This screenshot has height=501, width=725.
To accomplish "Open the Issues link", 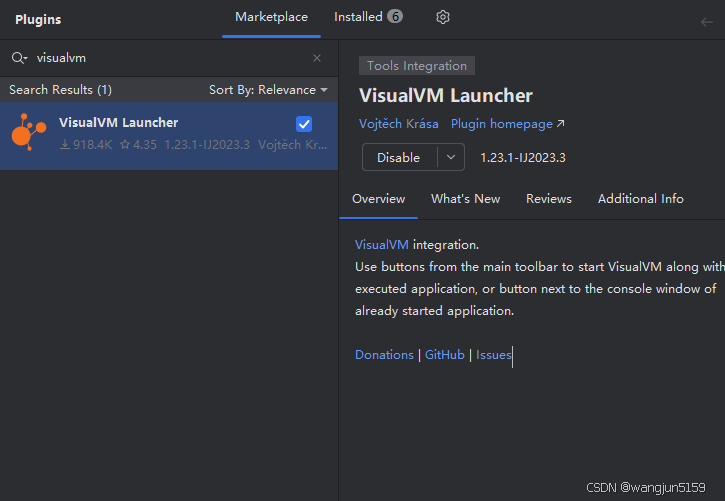I will (x=493, y=354).
